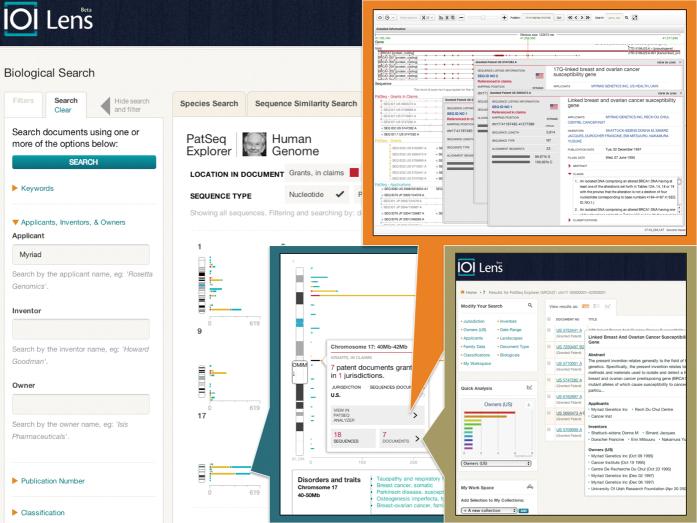
Task: Click the Clear link under Search
Action: coord(65,111)
